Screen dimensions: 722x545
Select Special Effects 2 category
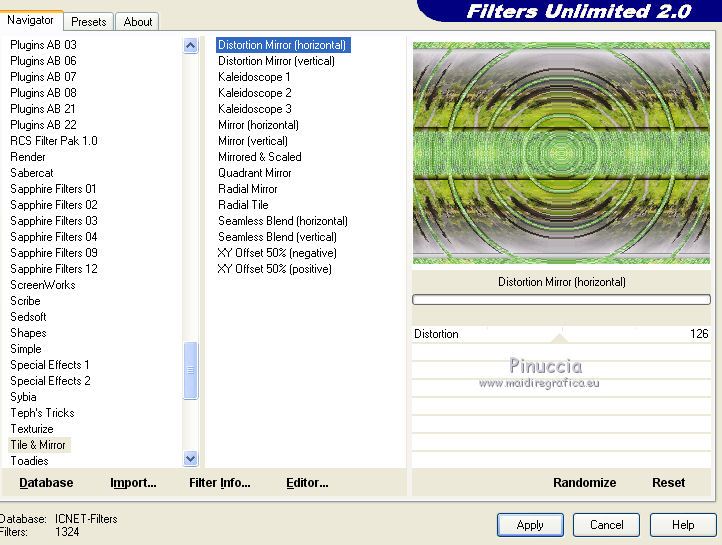(50, 381)
